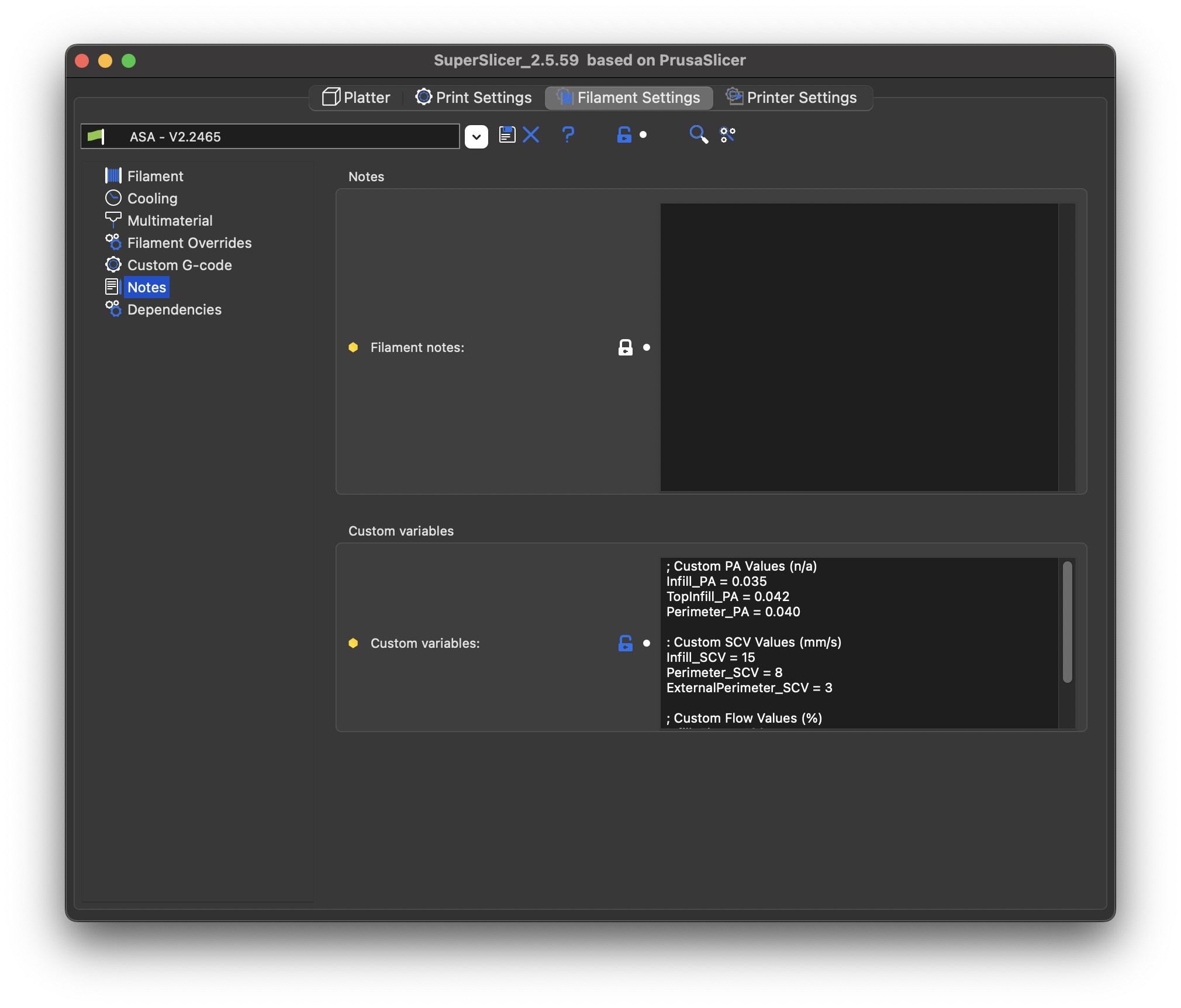Click the yellow hexagon beside Custom variables
Viewport: 1181px width, 1008px height.
click(x=353, y=643)
